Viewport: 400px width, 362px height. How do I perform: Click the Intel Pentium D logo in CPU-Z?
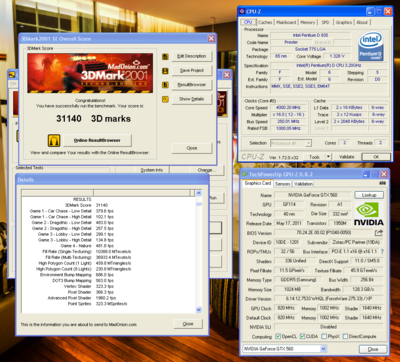click(x=371, y=46)
